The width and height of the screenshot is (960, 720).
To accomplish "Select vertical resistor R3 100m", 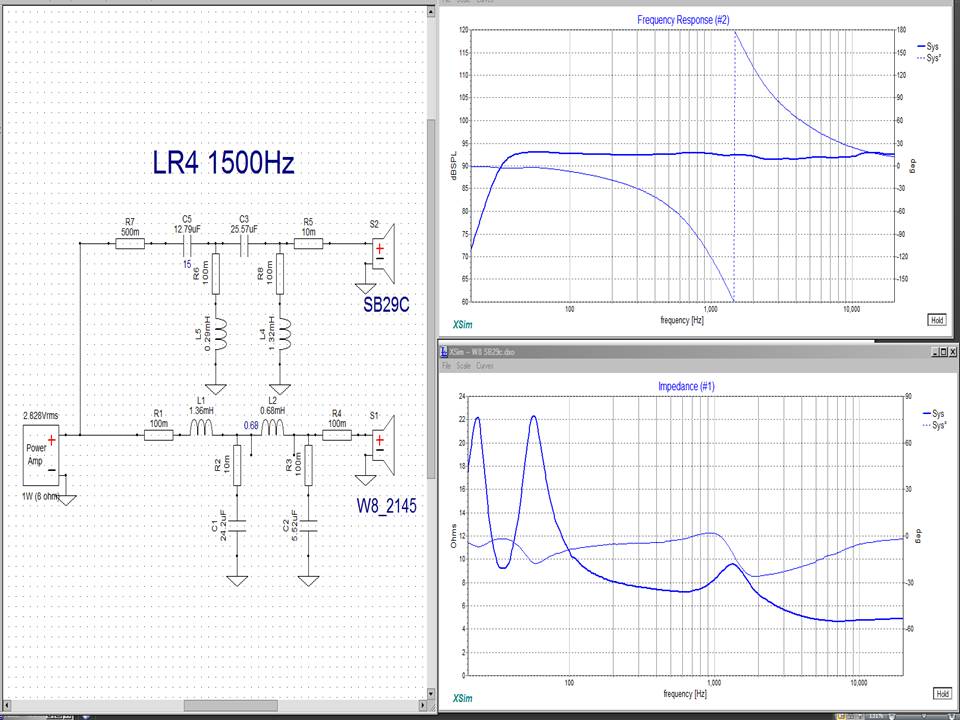I will click(308, 465).
